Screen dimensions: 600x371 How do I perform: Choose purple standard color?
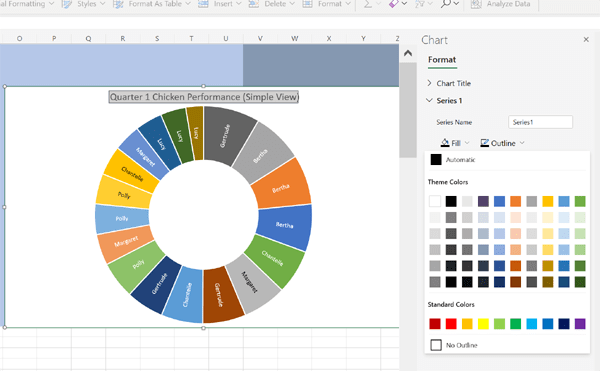[580, 324]
